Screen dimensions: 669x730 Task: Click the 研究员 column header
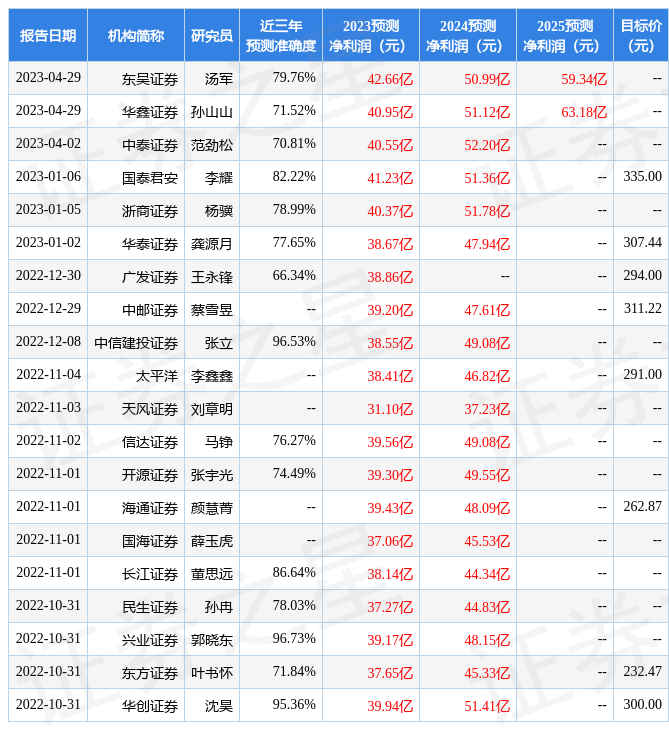[x=212, y=35]
